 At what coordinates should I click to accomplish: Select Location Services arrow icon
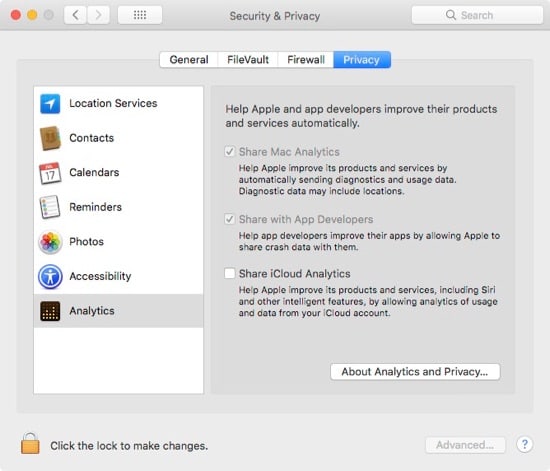pyautogui.click(x=50, y=104)
